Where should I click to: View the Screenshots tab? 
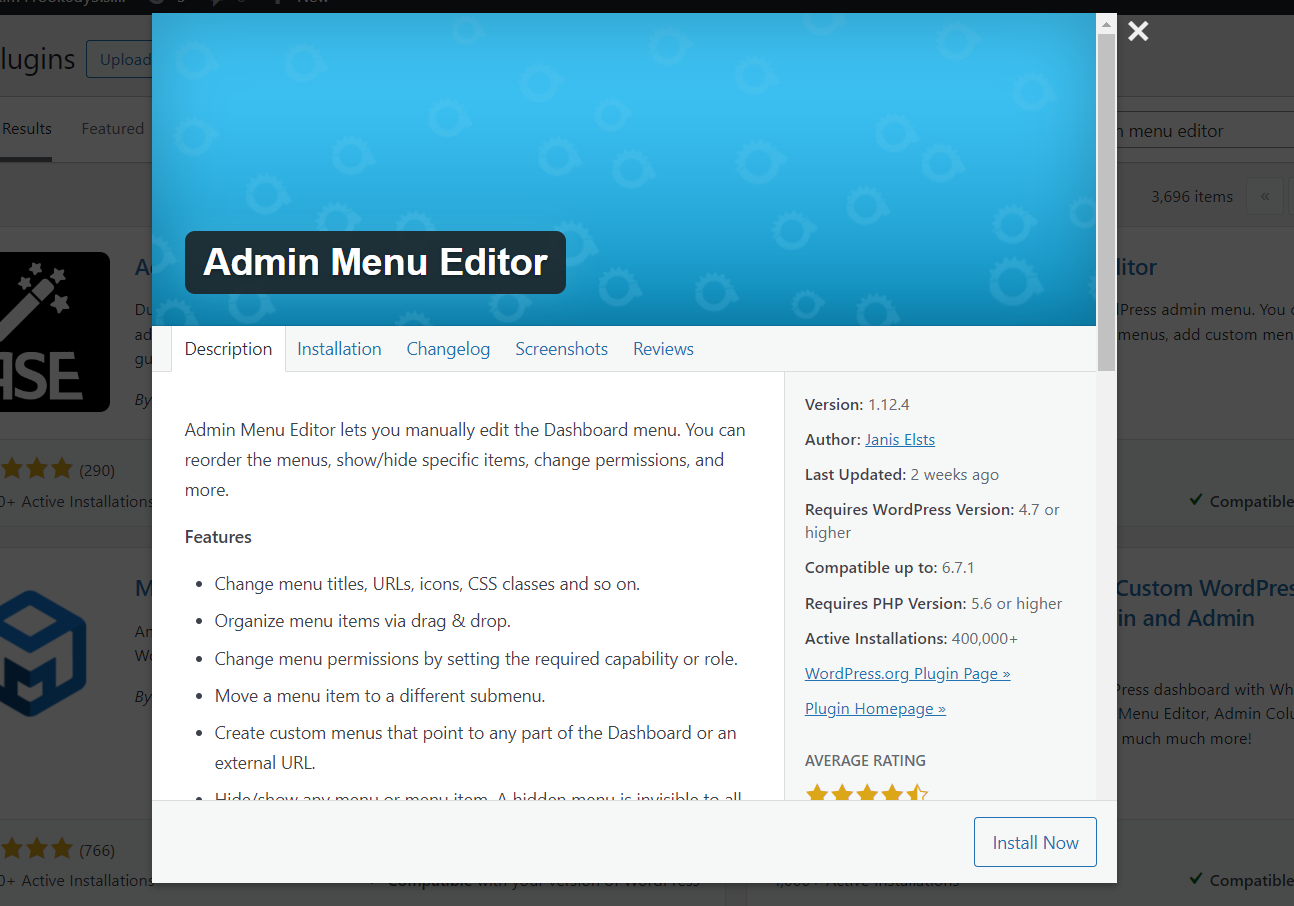(561, 349)
